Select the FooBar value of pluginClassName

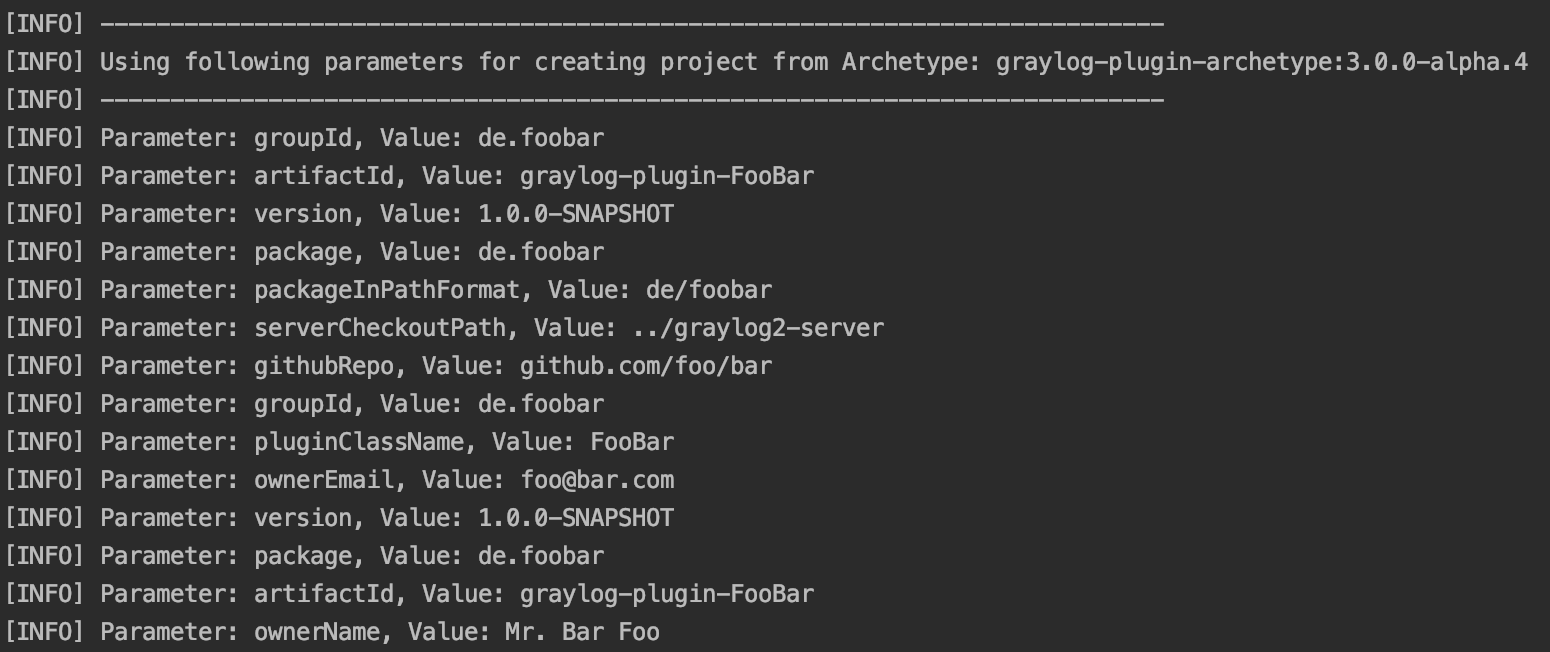click(x=632, y=442)
